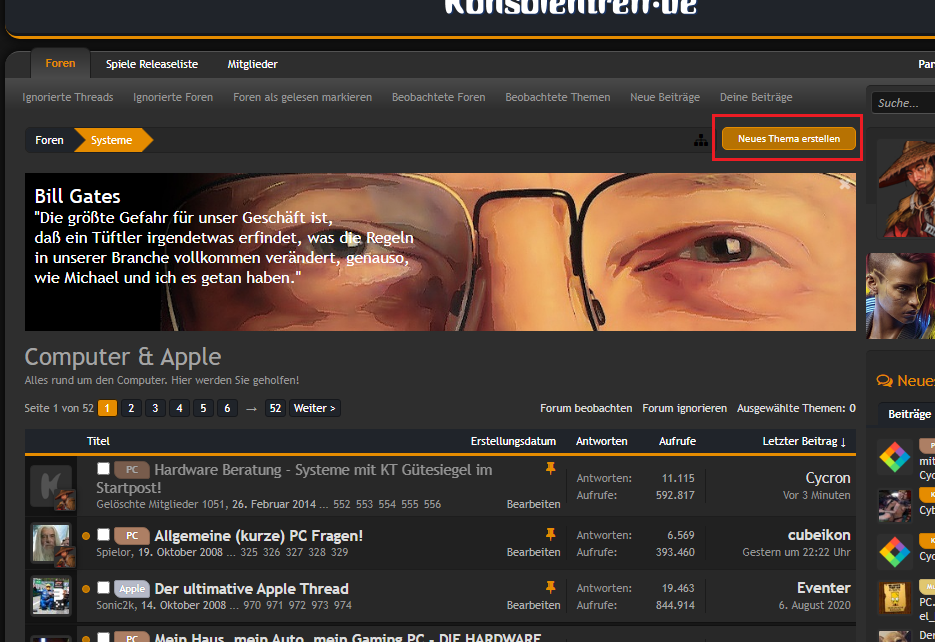
Task: Tick checkbox for Hardware Beratung thread
Action: point(103,469)
